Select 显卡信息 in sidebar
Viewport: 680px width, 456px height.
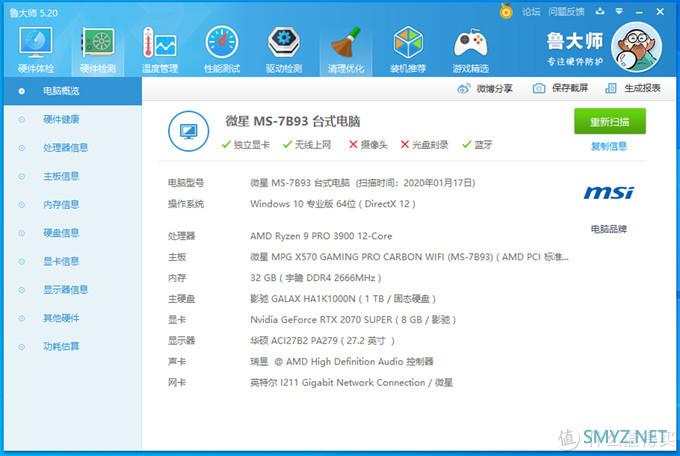73,261
